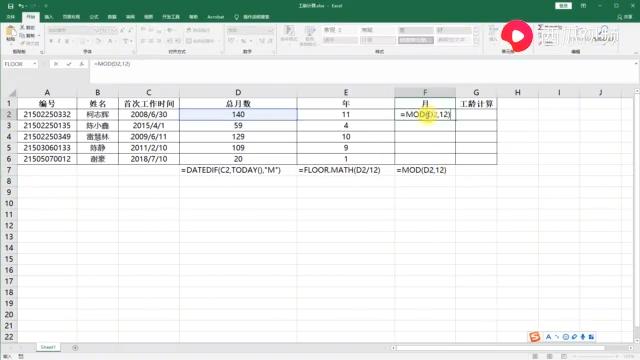Click the AutoSum sigma icon
This screenshot has height=360, width=640.
[540, 27]
